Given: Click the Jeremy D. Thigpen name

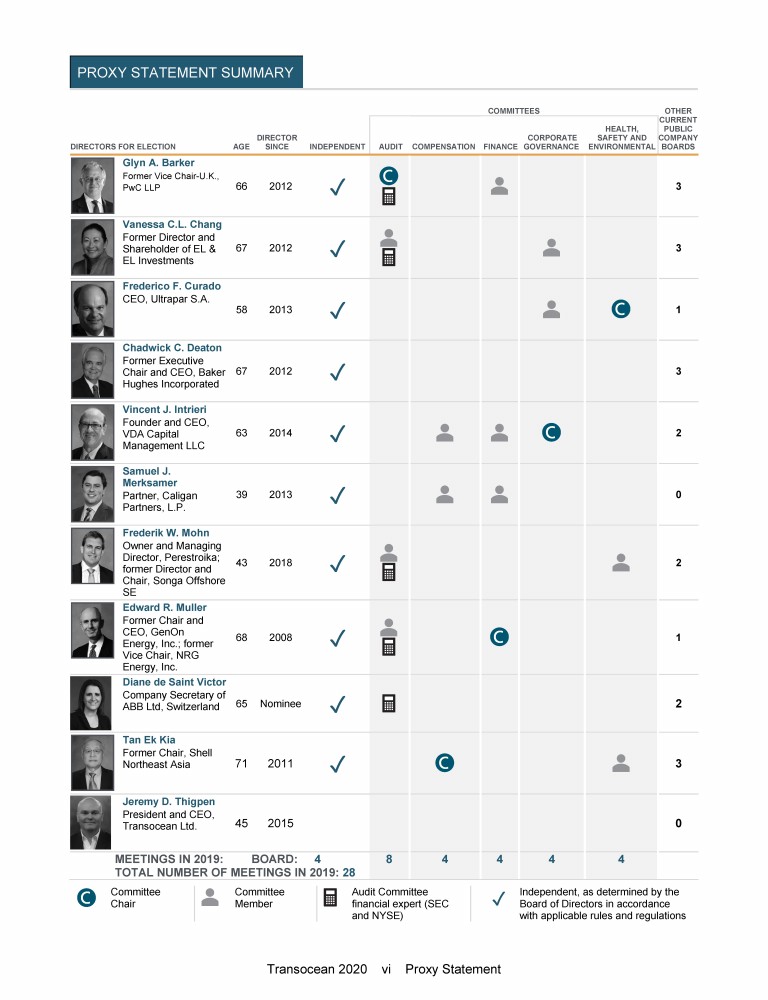Looking at the screenshot, I should [x=169, y=802].
